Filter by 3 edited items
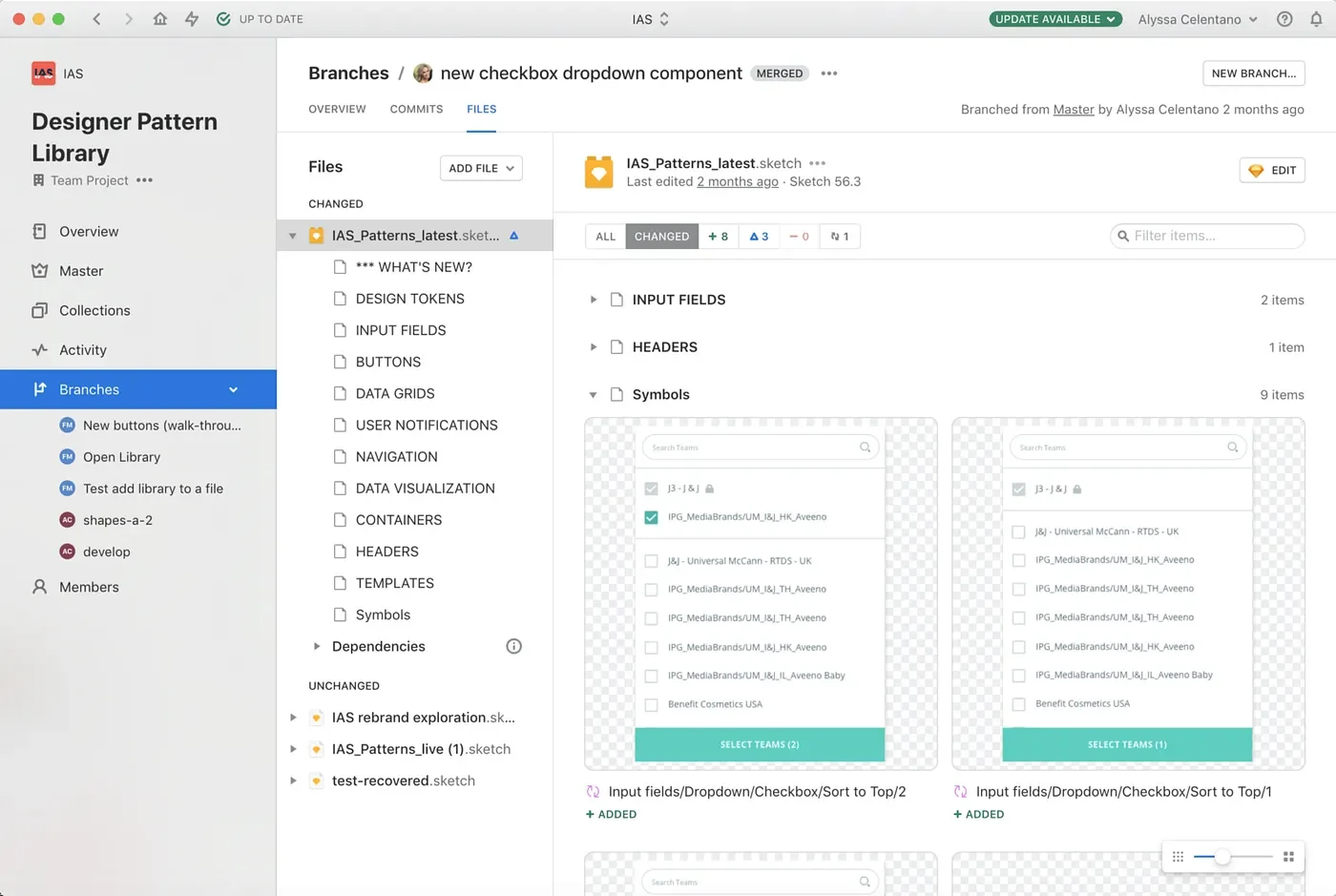Screen dimensions: 1336x896 click(759, 237)
